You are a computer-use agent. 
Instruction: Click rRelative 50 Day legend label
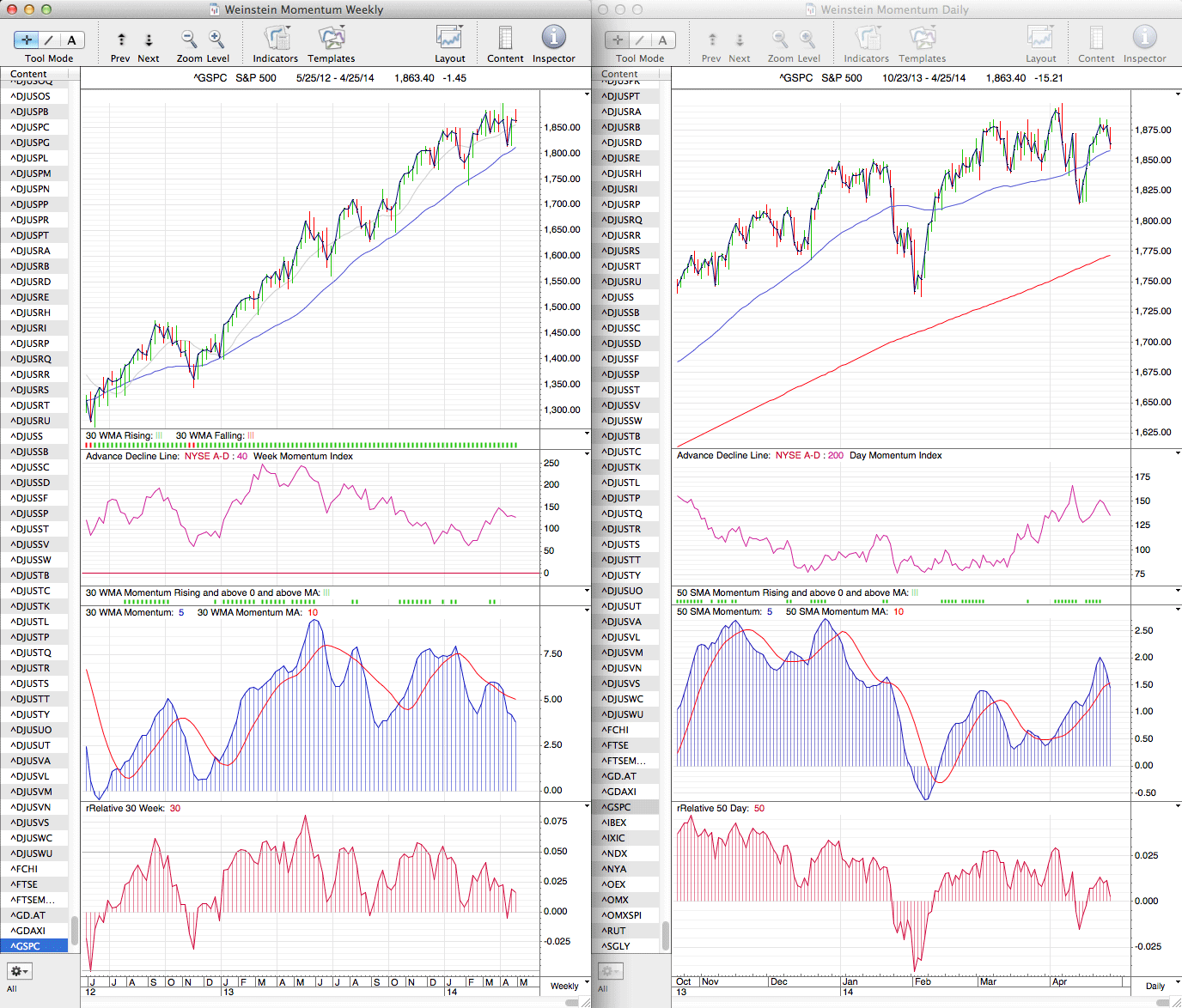coord(720,808)
